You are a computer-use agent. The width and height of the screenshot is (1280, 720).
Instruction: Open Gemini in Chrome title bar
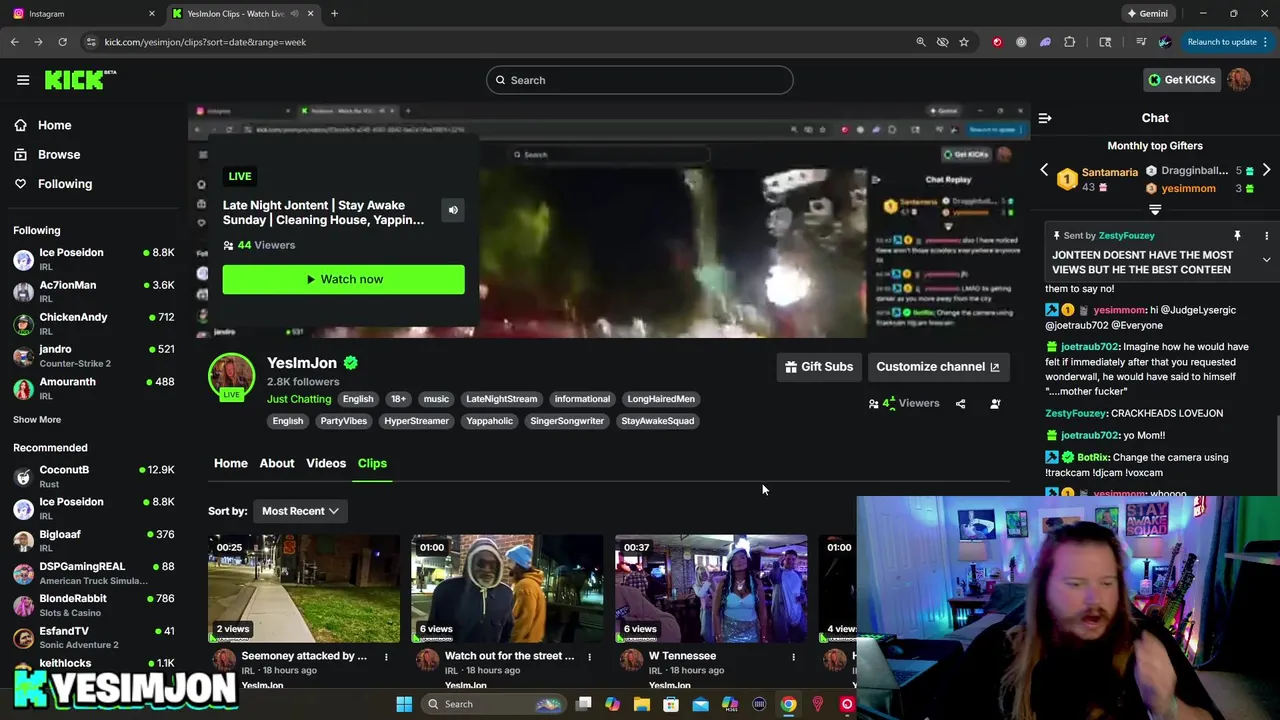(1147, 14)
